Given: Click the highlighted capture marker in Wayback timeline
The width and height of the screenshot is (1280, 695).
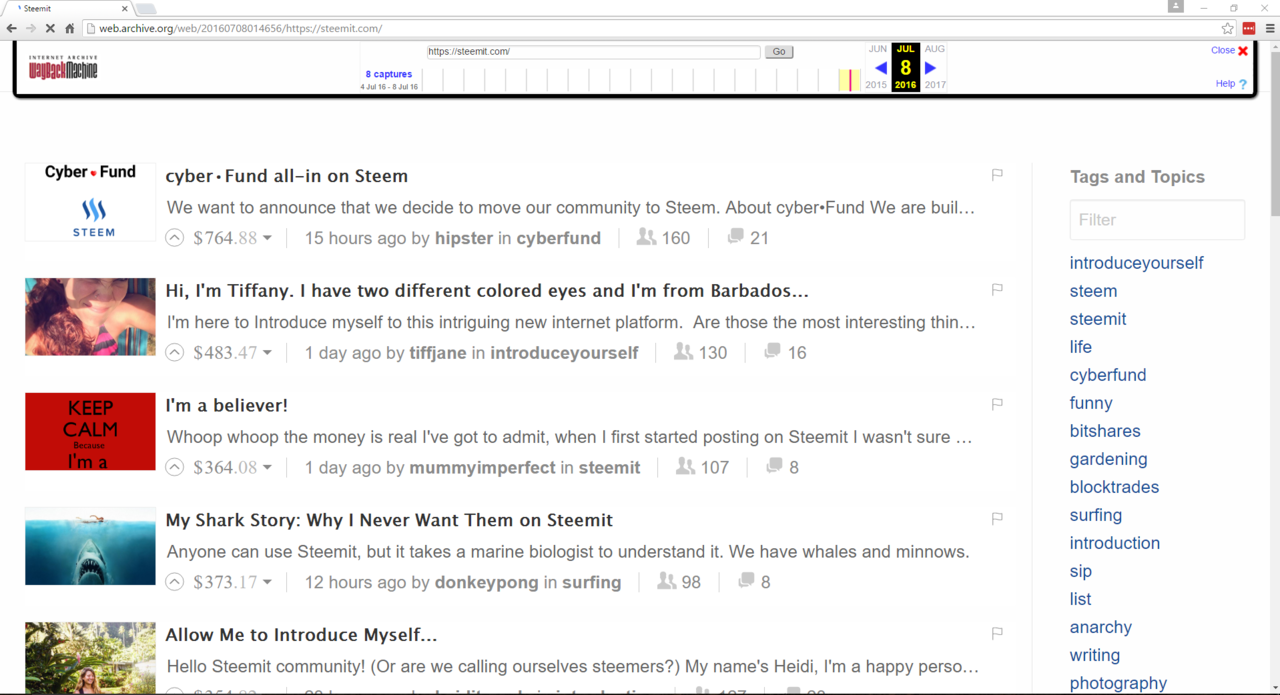Looking at the screenshot, I should 850,80.
